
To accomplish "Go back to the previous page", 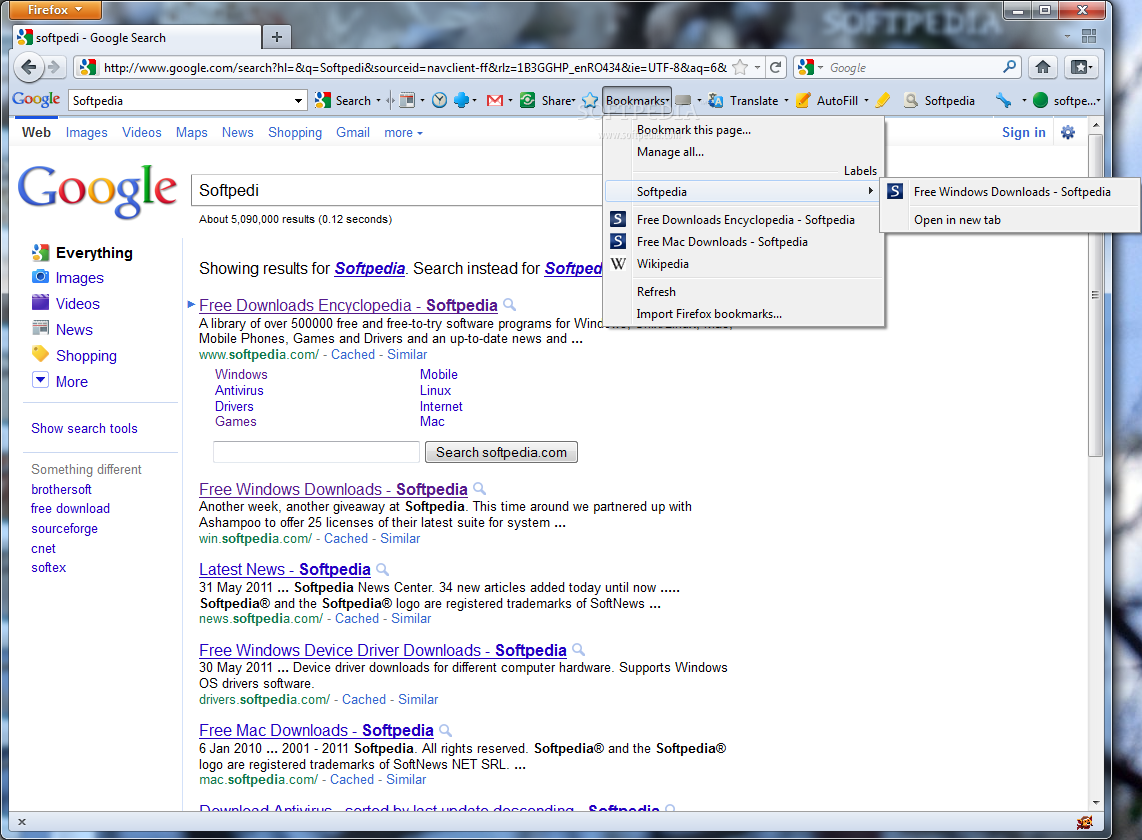I will [x=28, y=68].
